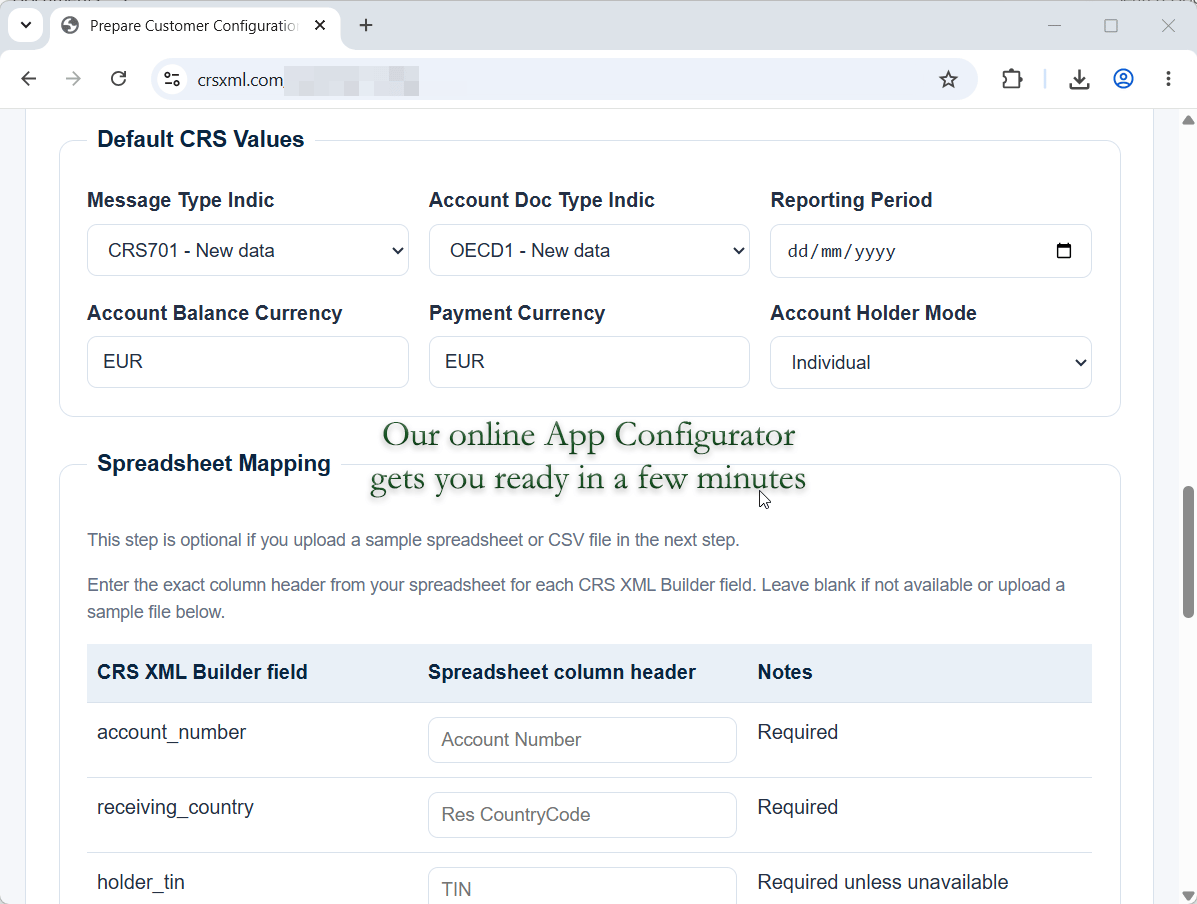The width and height of the screenshot is (1197, 904).
Task: View site information icon in address bar
Action: 173,79
